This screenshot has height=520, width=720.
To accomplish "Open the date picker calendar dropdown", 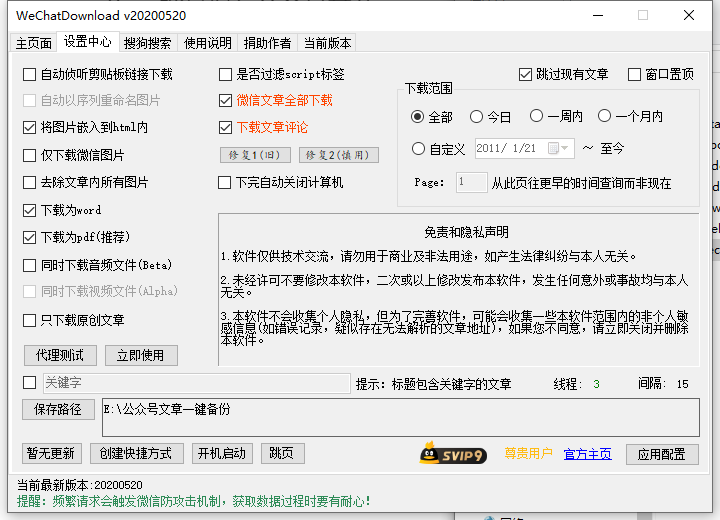I will pos(559,148).
